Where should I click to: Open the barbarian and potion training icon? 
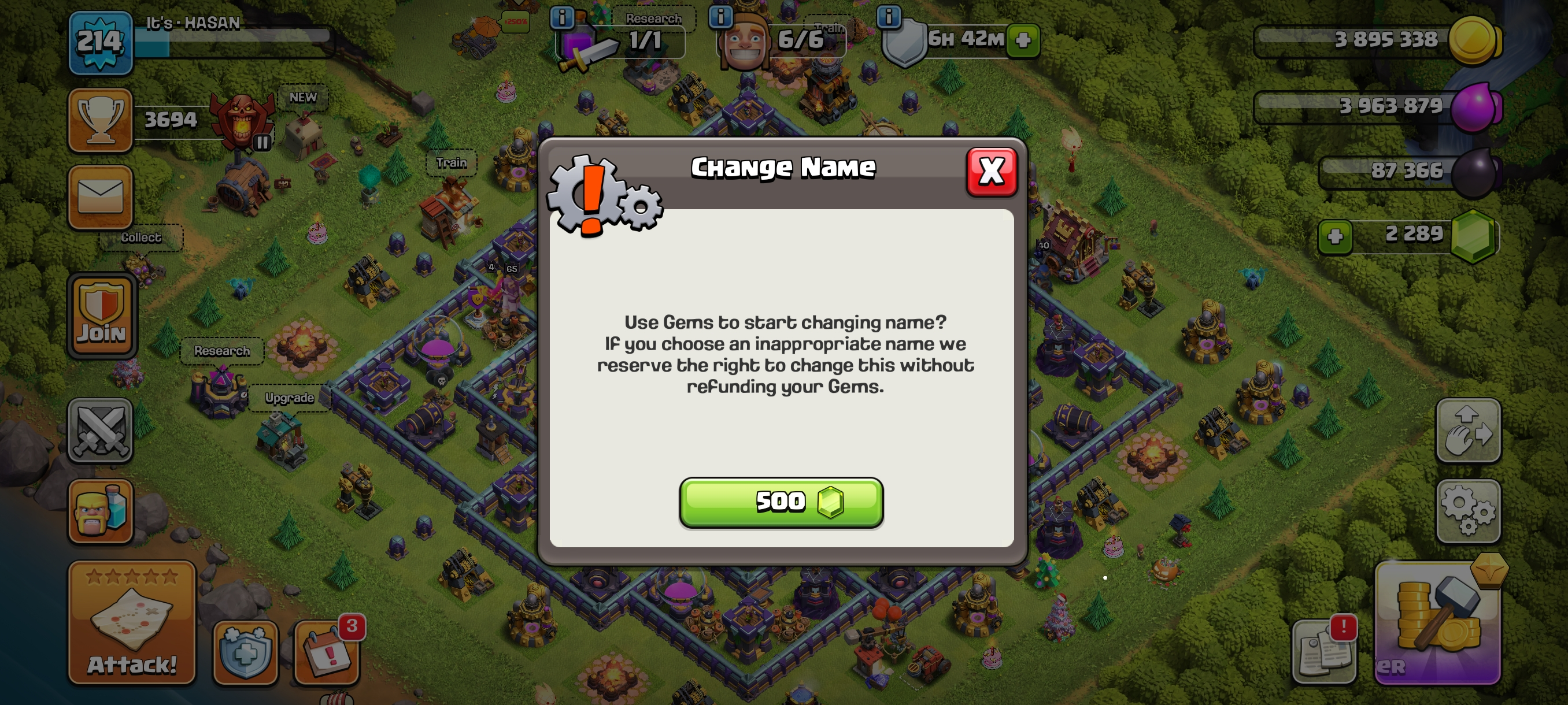coord(101,511)
